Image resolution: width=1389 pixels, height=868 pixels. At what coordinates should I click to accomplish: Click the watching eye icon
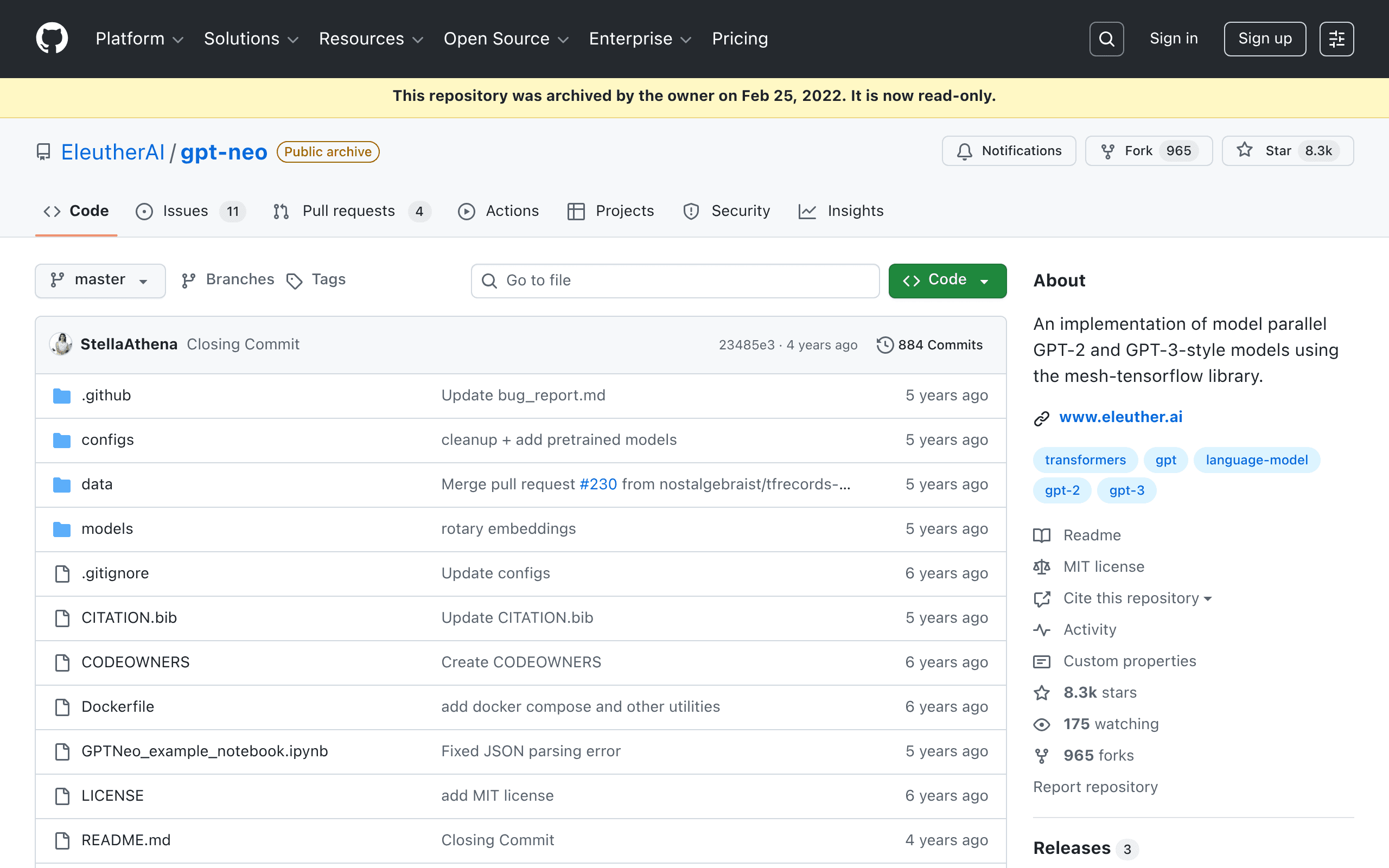1042,724
